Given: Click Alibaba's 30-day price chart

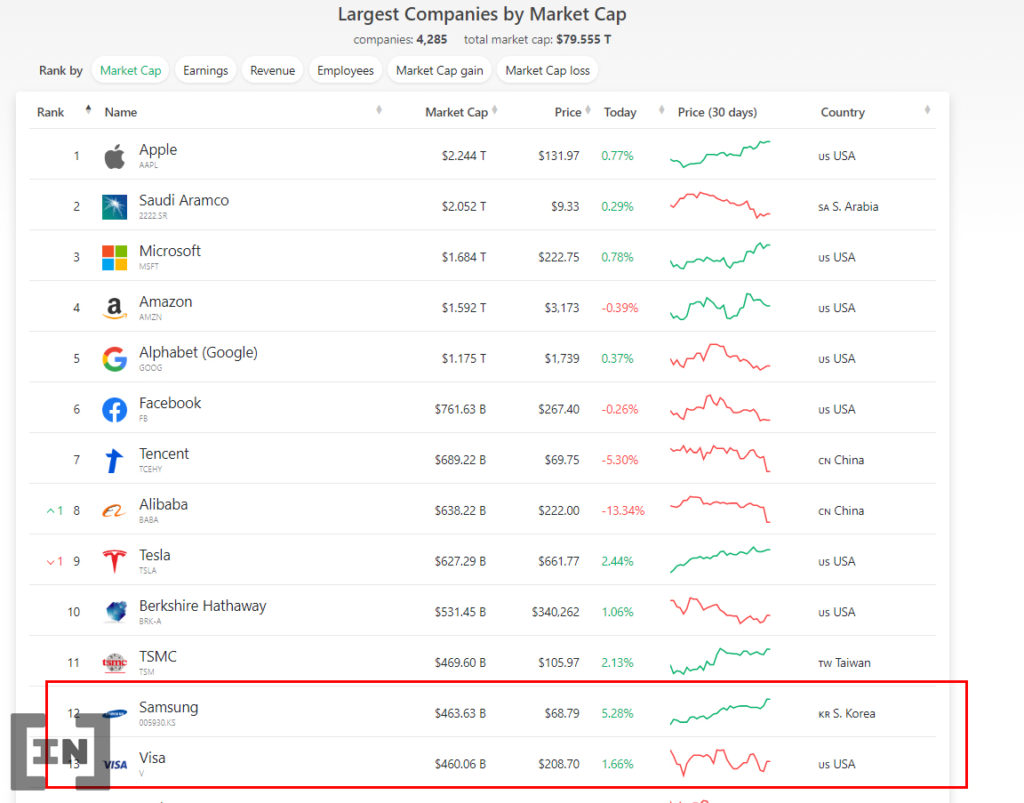Looking at the screenshot, I should point(720,509).
